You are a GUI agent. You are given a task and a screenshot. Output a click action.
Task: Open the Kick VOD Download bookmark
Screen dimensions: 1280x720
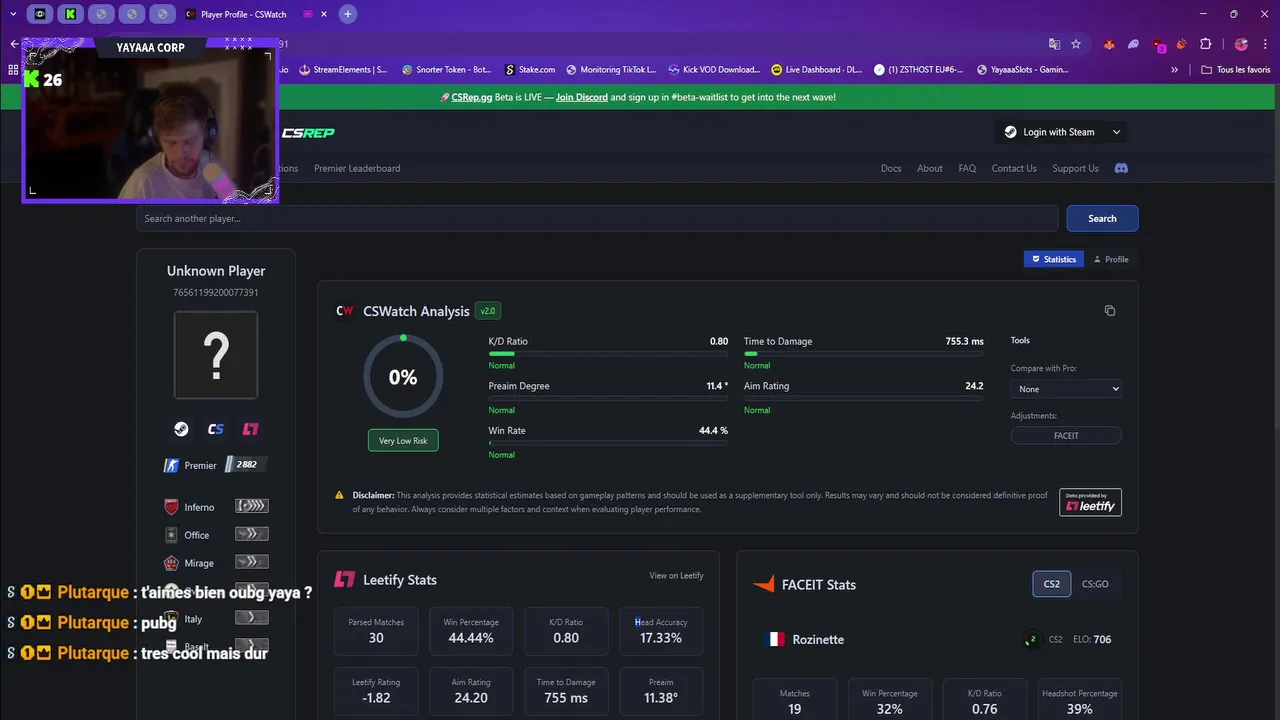coord(714,70)
